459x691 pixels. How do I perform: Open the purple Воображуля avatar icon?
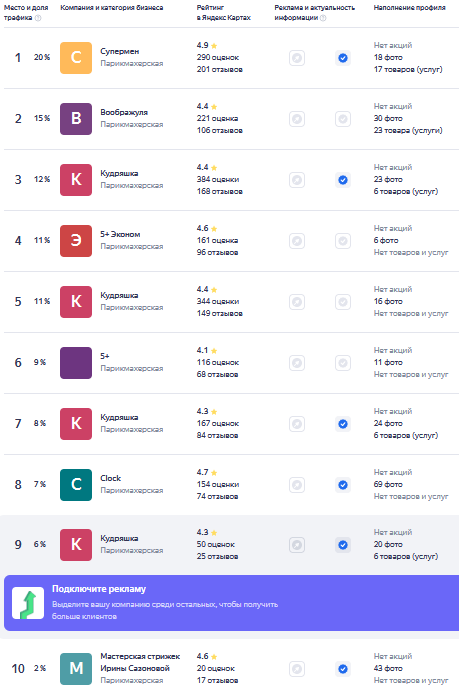pyautogui.click(x=76, y=119)
